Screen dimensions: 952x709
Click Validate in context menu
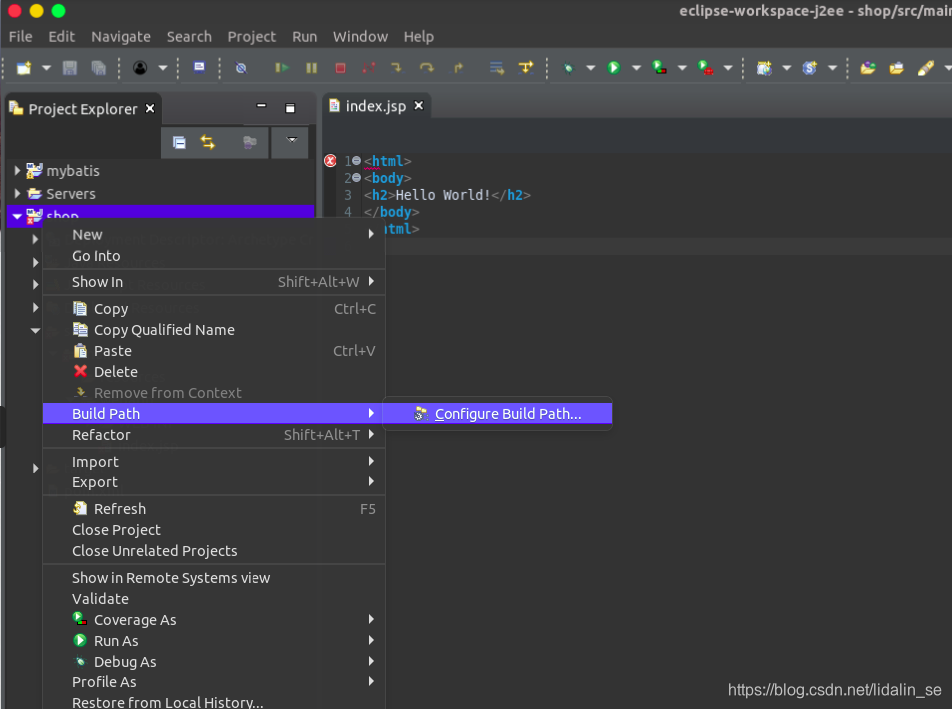point(214,599)
